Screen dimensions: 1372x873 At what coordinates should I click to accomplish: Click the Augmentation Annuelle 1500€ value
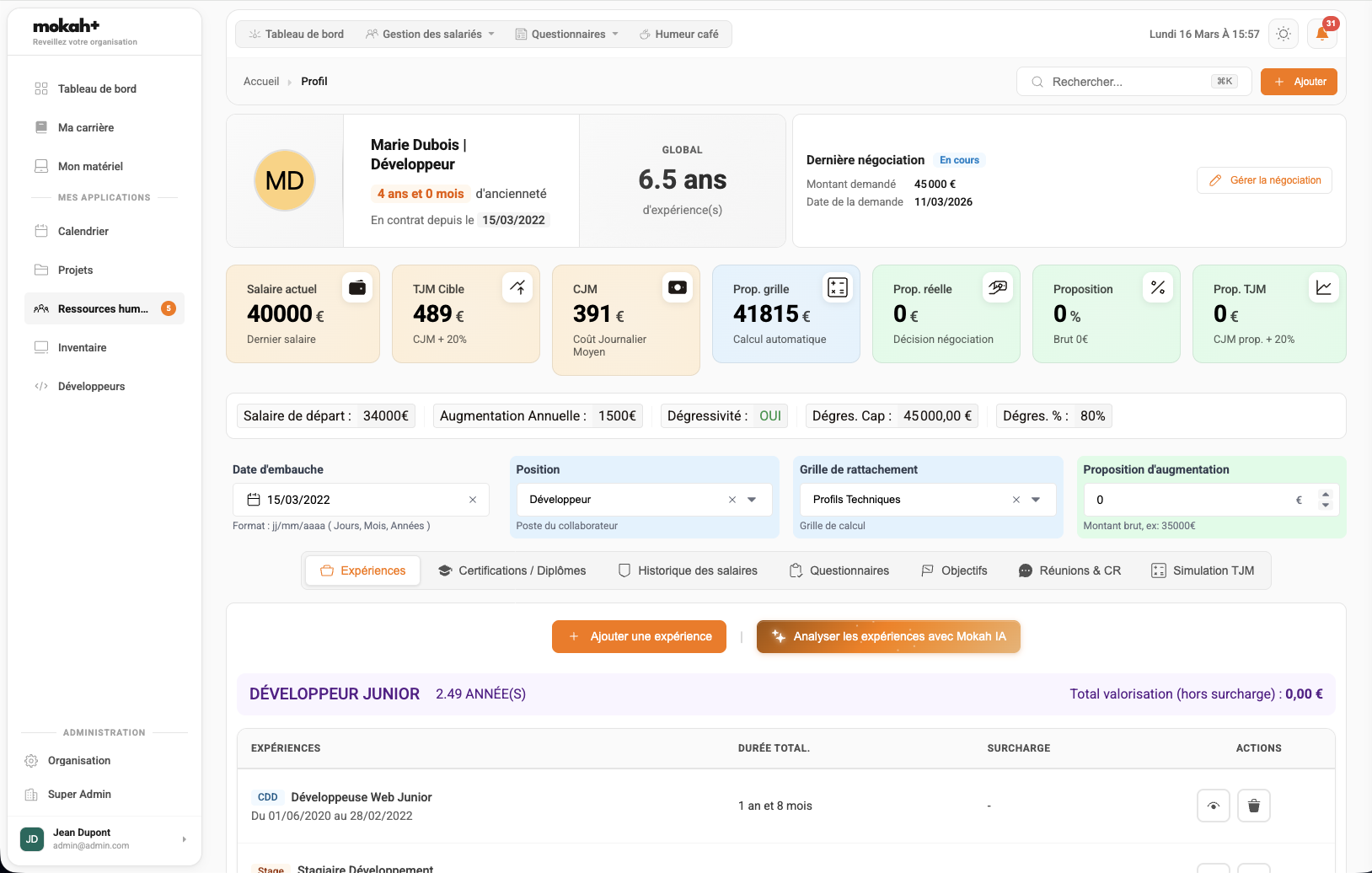coord(617,415)
